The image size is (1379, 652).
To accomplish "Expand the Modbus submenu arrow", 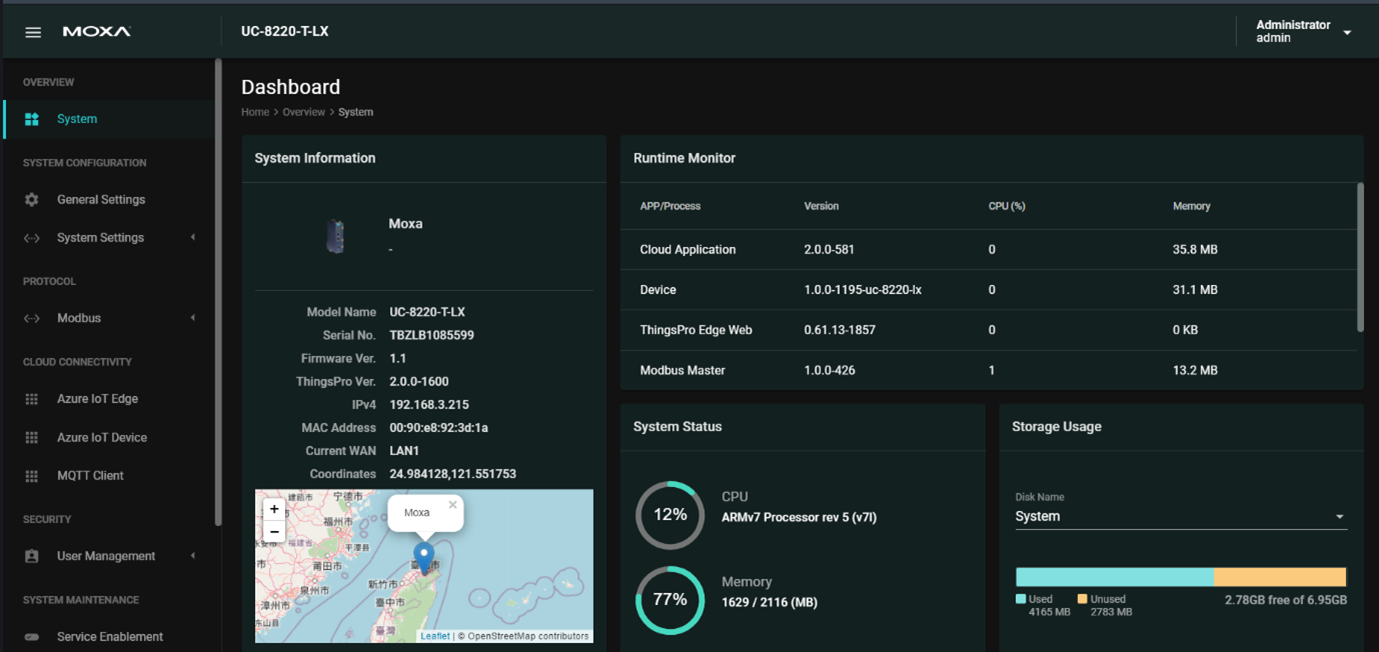I will 193,318.
